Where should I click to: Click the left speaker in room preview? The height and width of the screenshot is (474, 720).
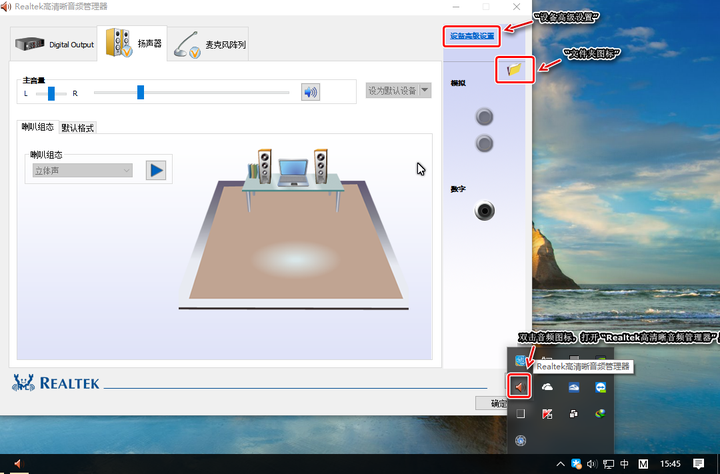tap(264, 166)
